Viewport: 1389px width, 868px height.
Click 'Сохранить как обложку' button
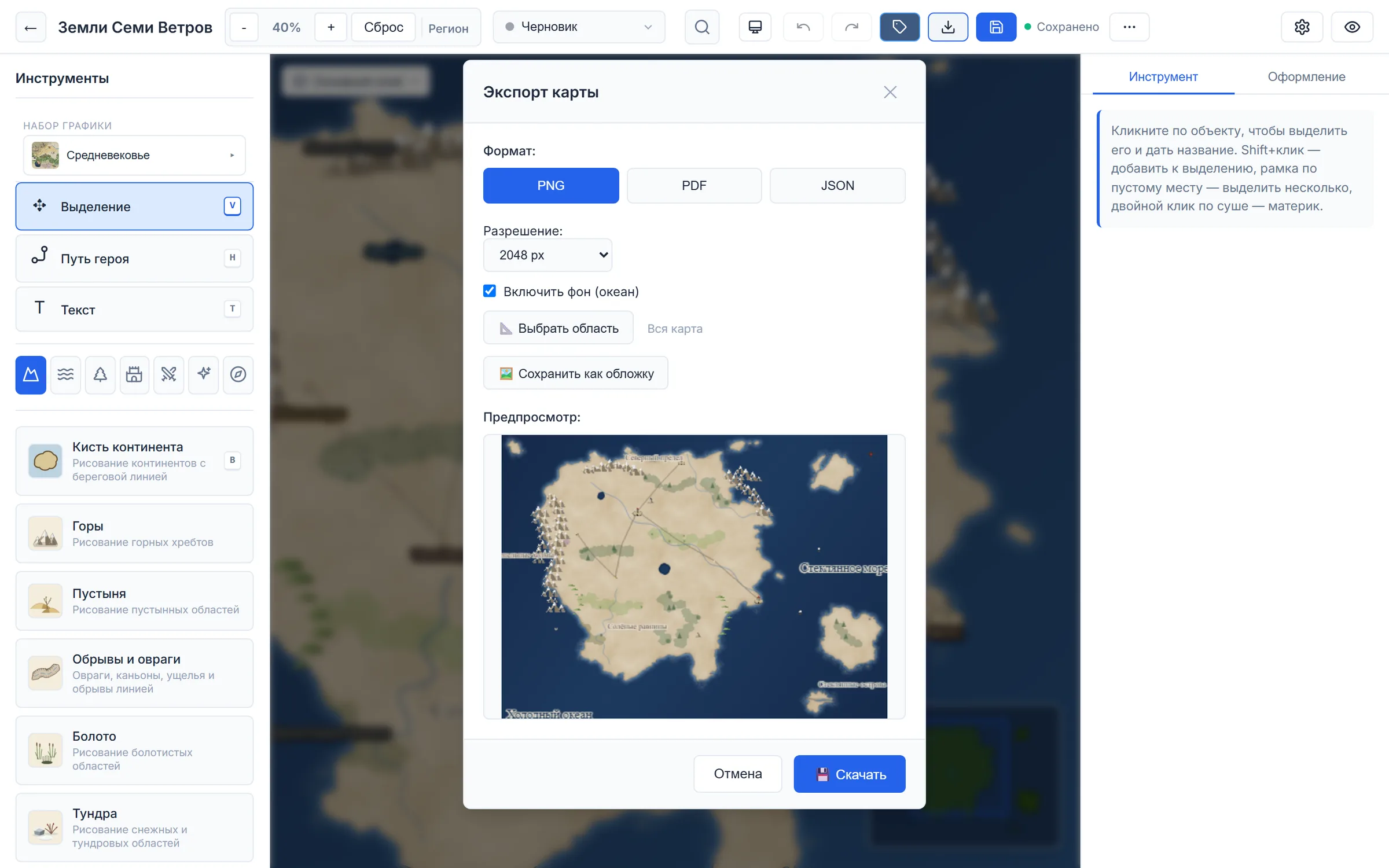576,373
